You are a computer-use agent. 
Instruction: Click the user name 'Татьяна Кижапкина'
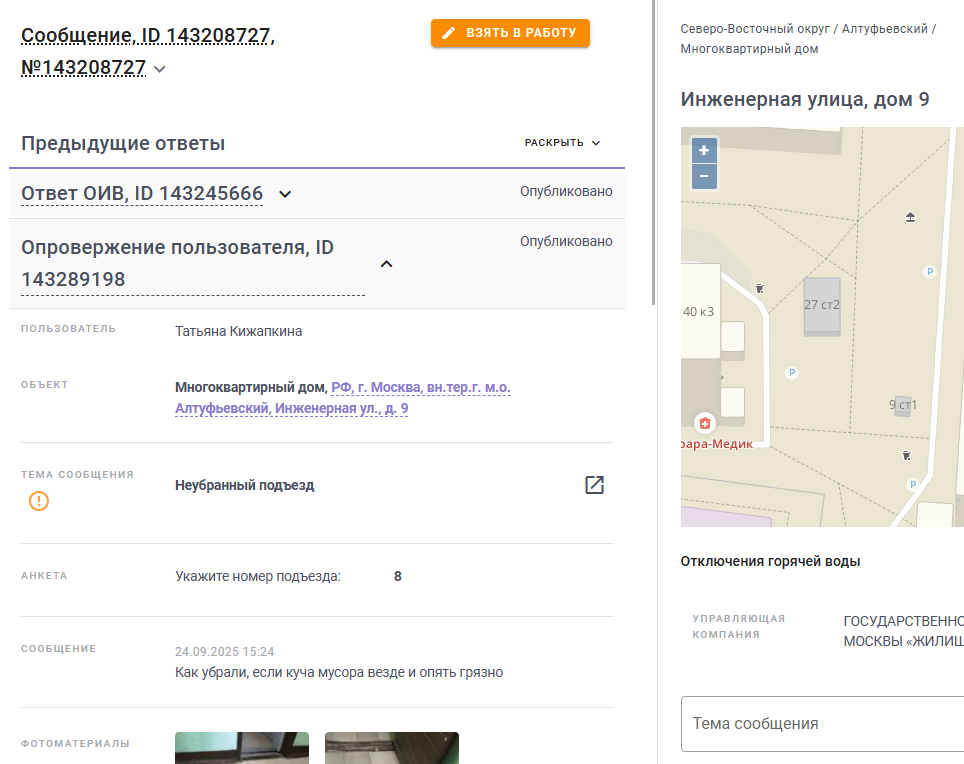[x=239, y=331]
